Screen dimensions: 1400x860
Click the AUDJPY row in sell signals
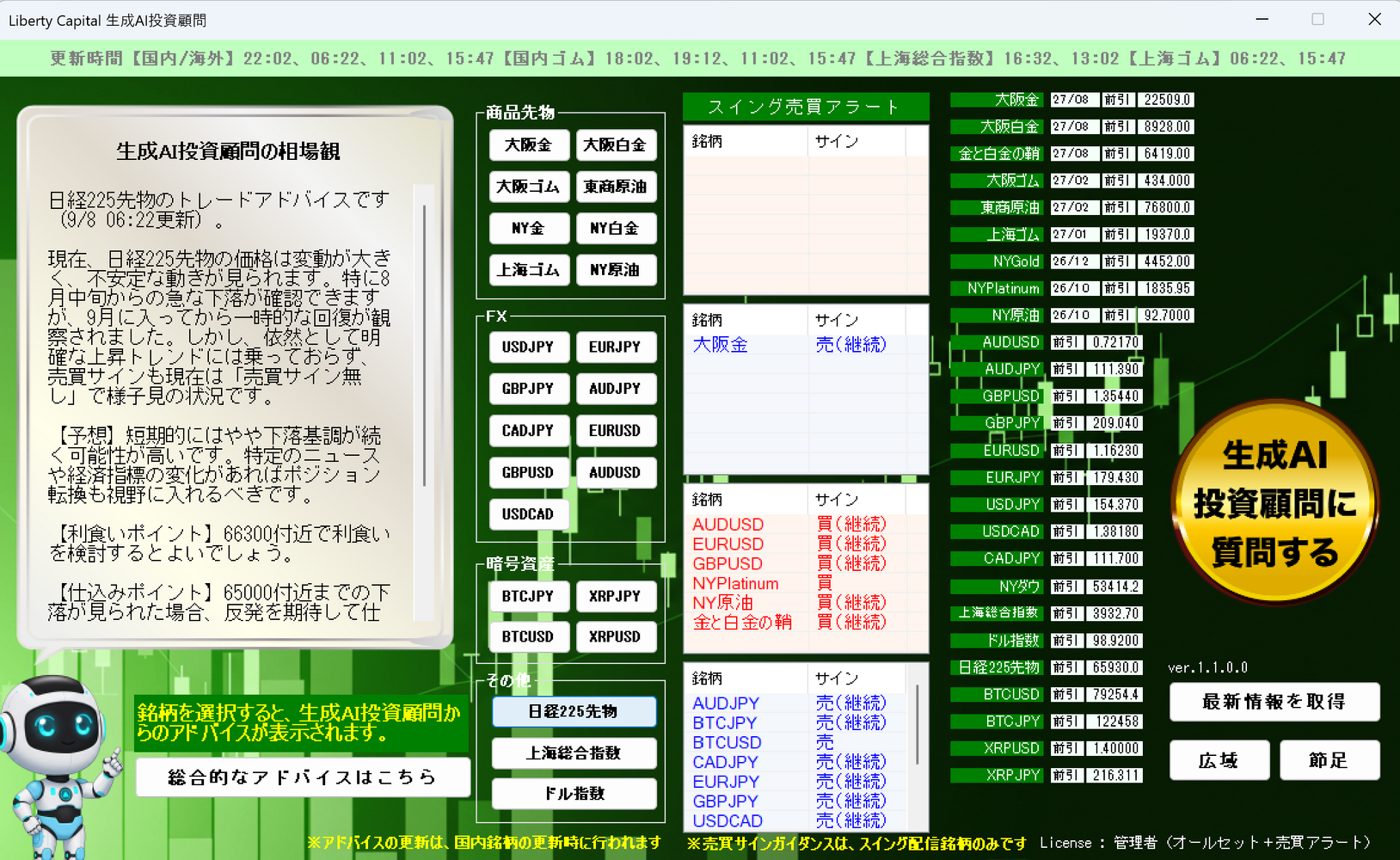coord(797,703)
